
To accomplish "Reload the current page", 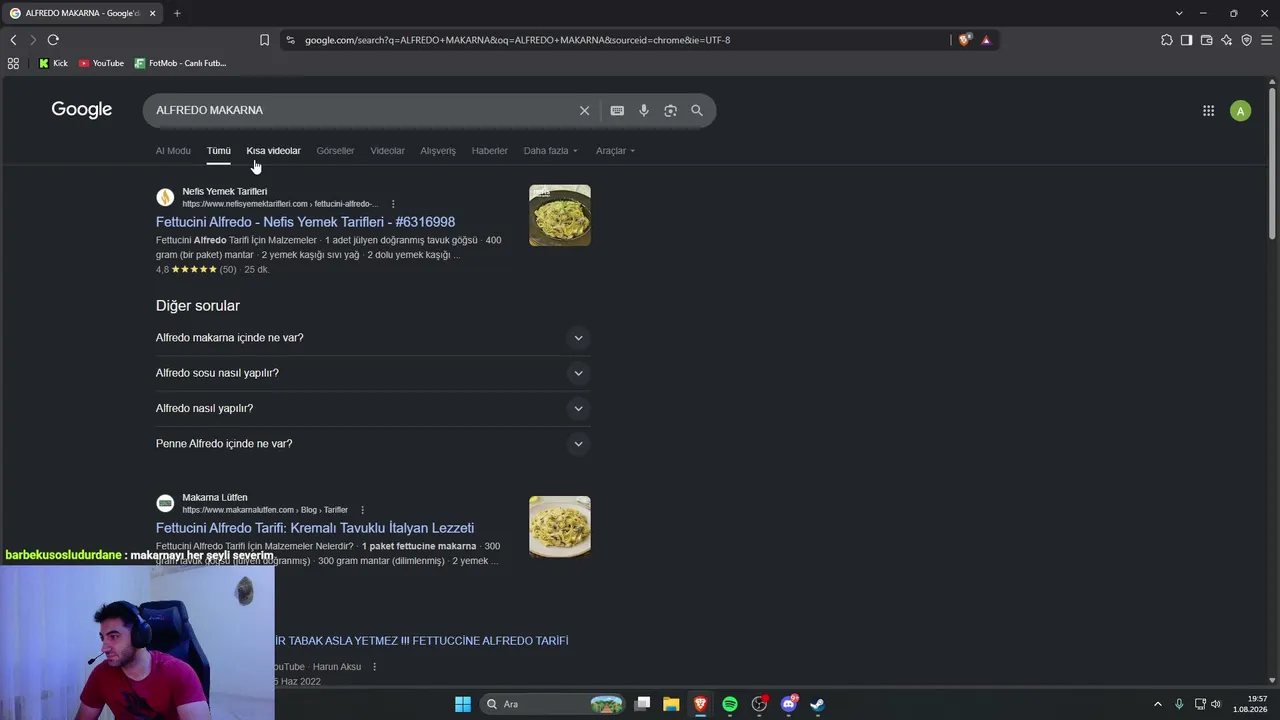I will (x=53, y=40).
